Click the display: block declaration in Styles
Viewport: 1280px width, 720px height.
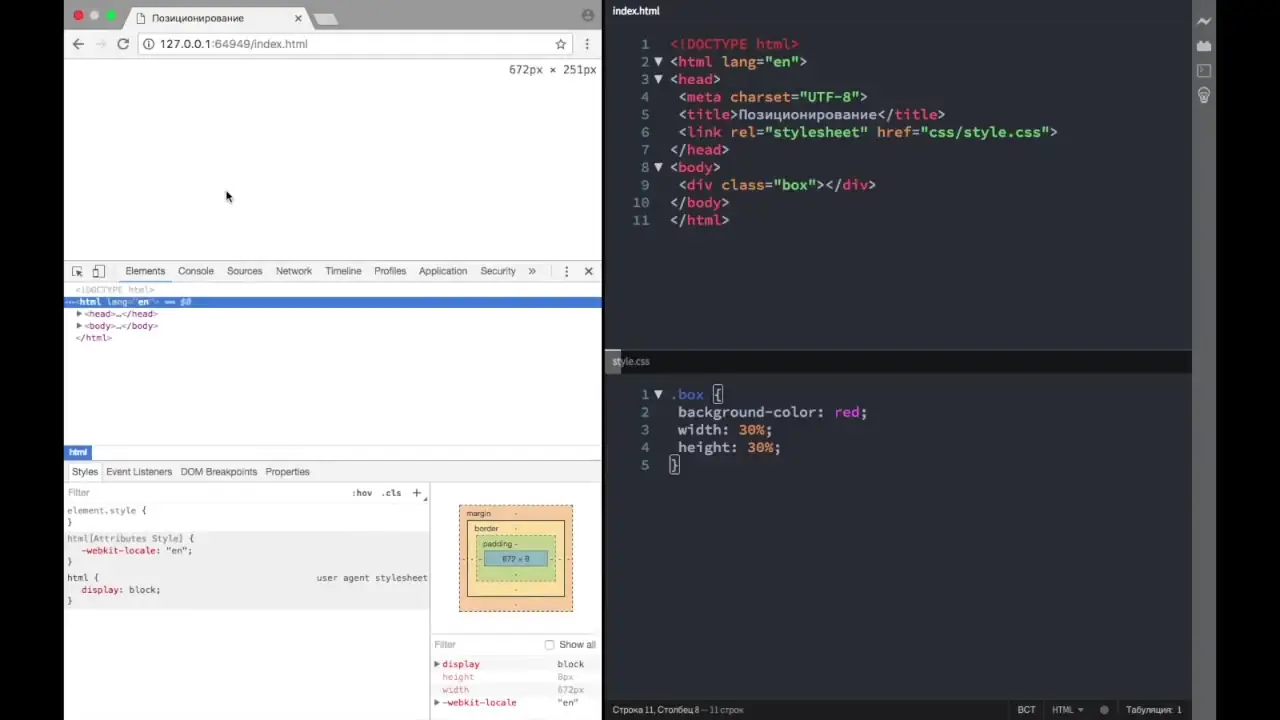pos(121,590)
